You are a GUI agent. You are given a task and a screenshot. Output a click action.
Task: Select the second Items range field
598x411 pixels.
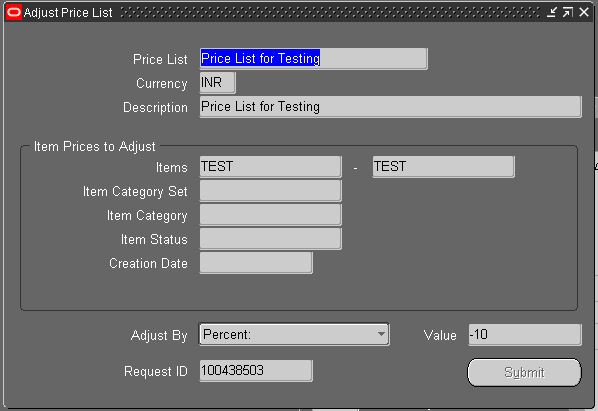pos(444,167)
